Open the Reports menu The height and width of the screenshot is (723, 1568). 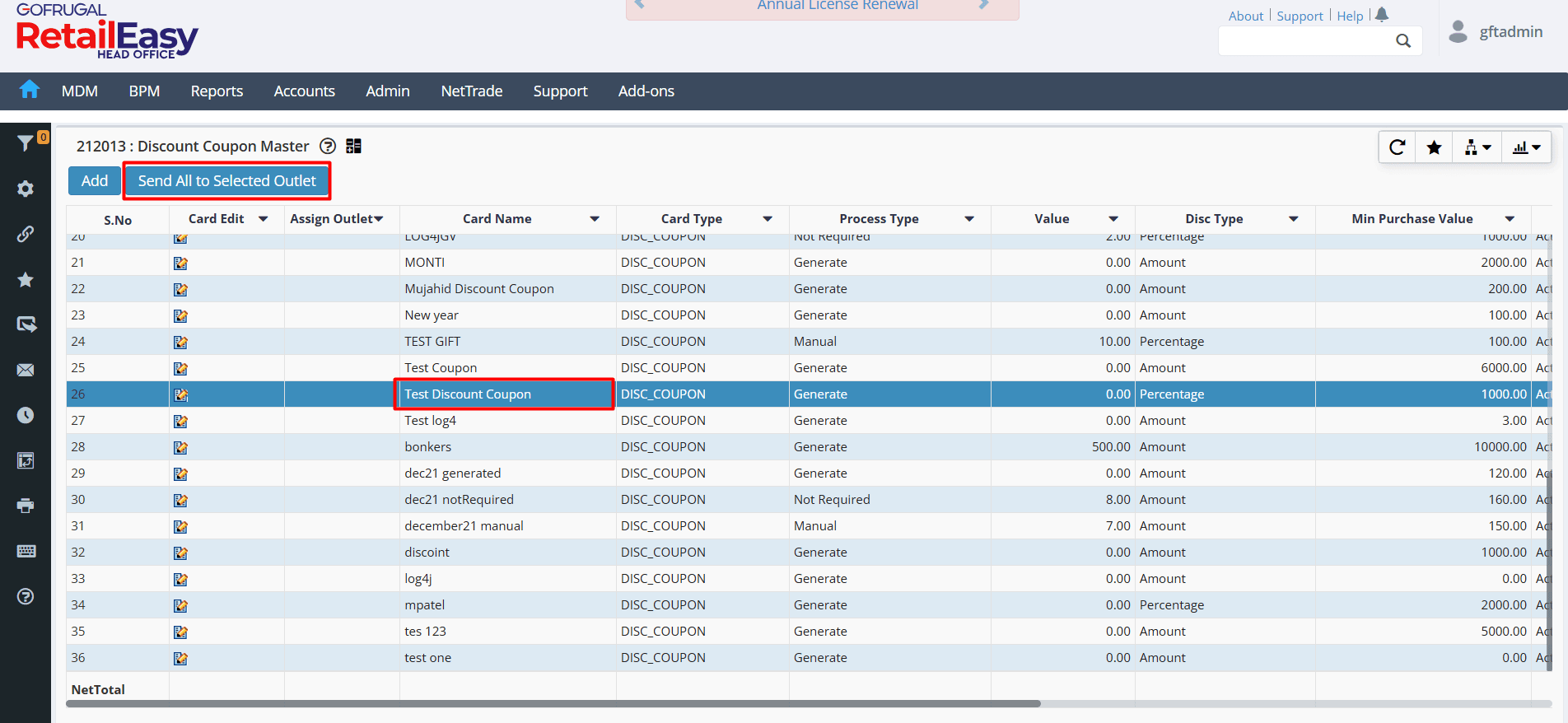click(x=217, y=91)
